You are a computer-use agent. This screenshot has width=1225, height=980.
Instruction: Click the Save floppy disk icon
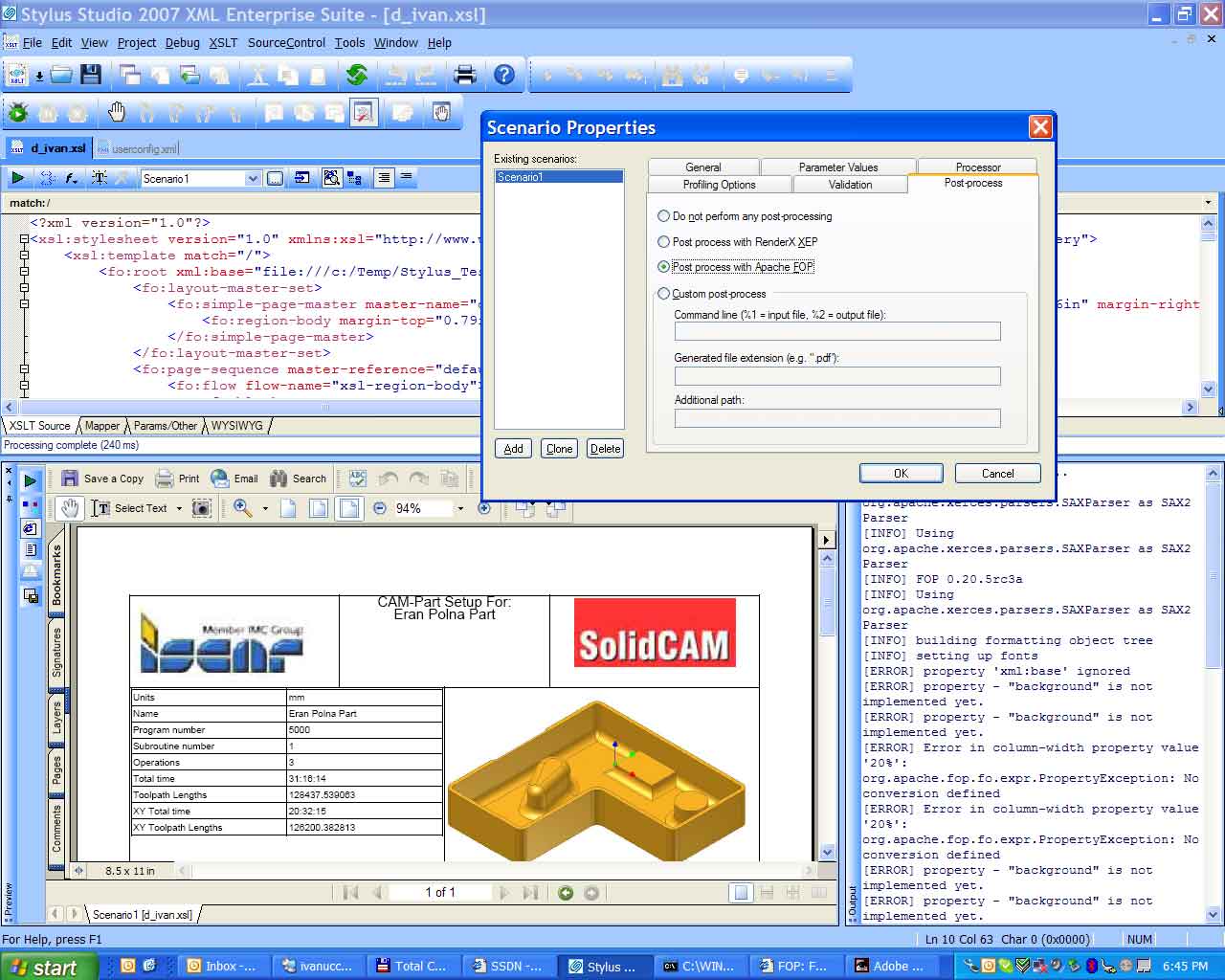point(91,75)
